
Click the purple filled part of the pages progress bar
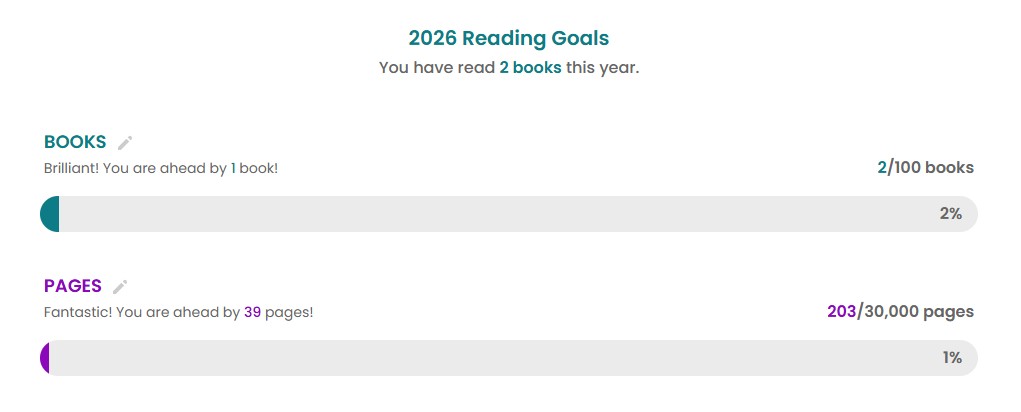(x=45, y=358)
